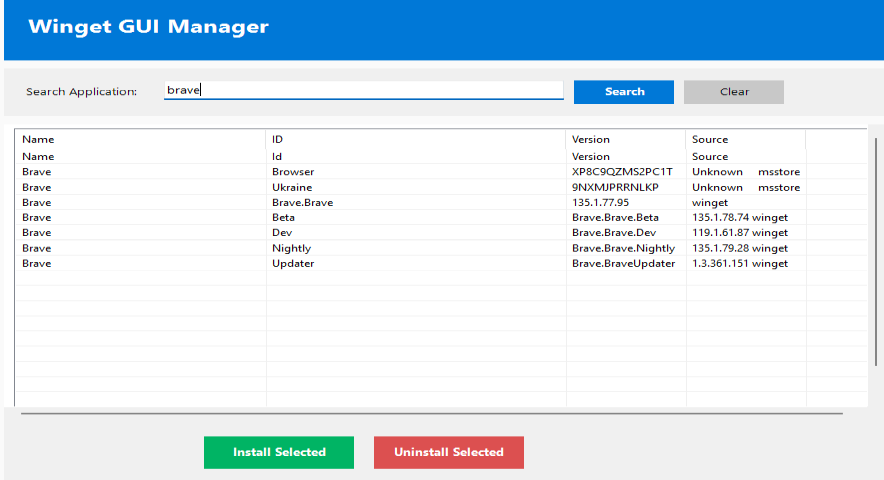
Task: Sort by the Source column header
Action: click(x=746, y=139)
